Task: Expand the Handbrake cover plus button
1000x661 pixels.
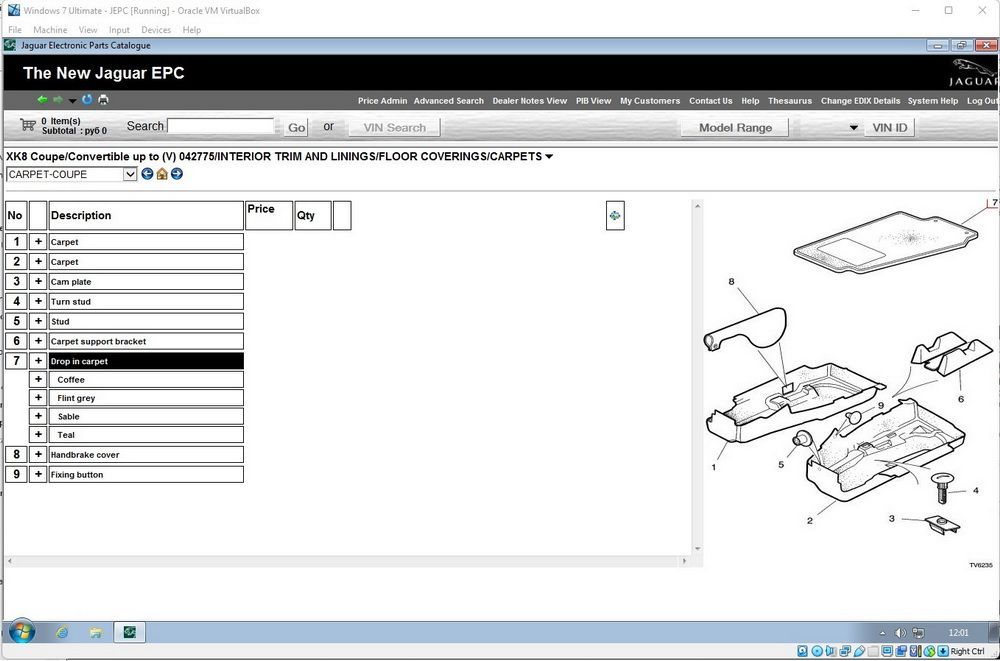Action: pos(38,454)
